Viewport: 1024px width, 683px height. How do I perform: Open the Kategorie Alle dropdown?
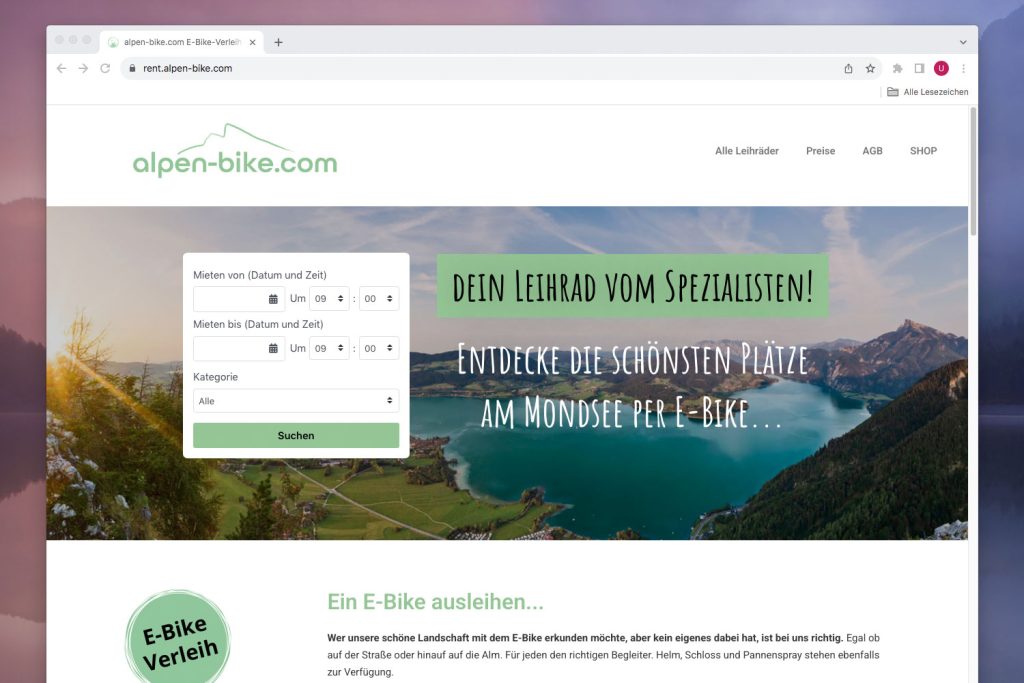pyautogui.click(x=296, y=401)
